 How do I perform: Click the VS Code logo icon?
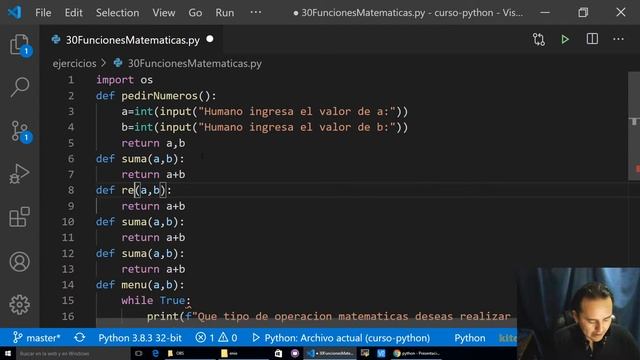[15, 12]
